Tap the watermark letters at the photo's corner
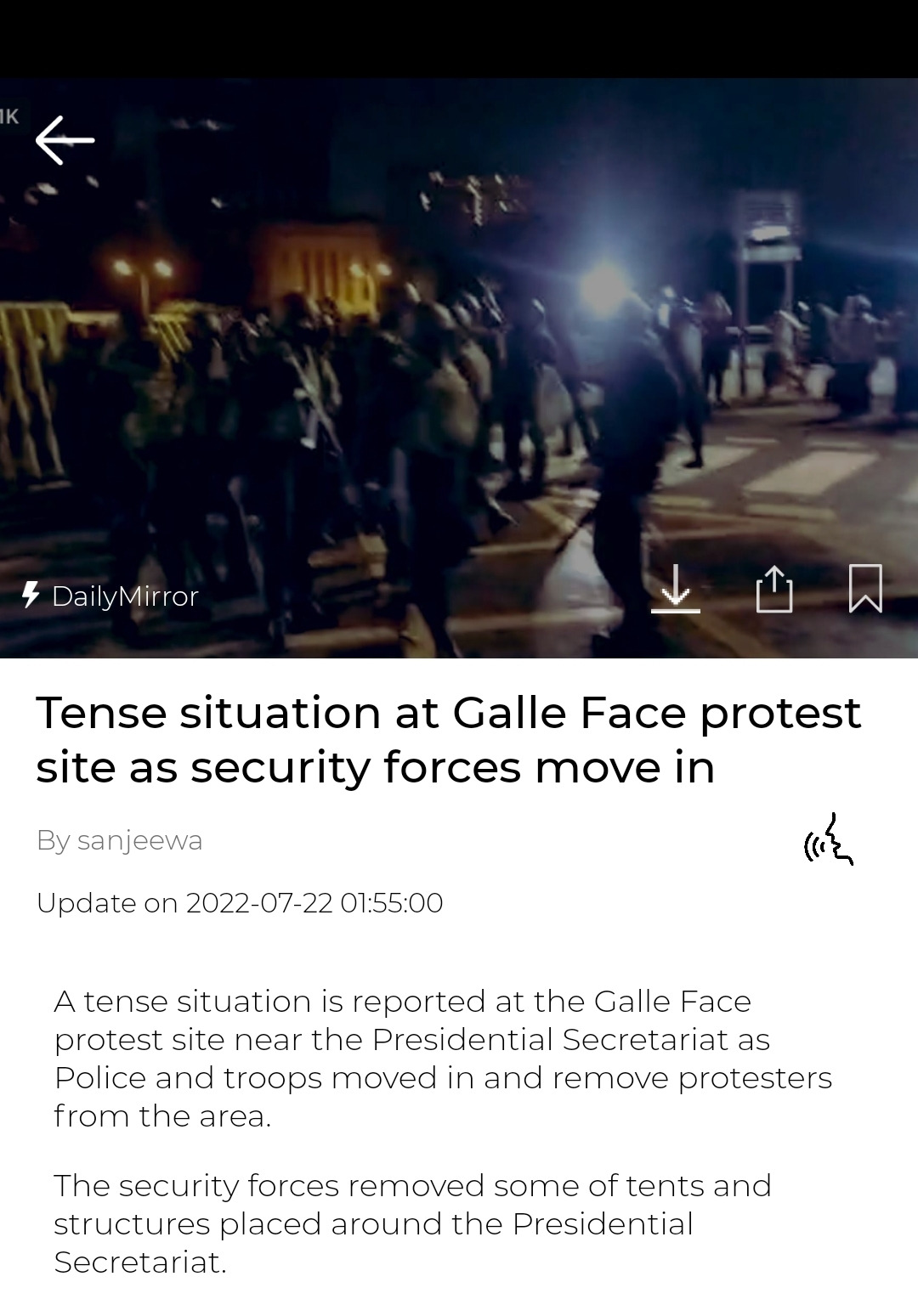The height and width of the screenshot is (1316, 918). pos(9,116)
